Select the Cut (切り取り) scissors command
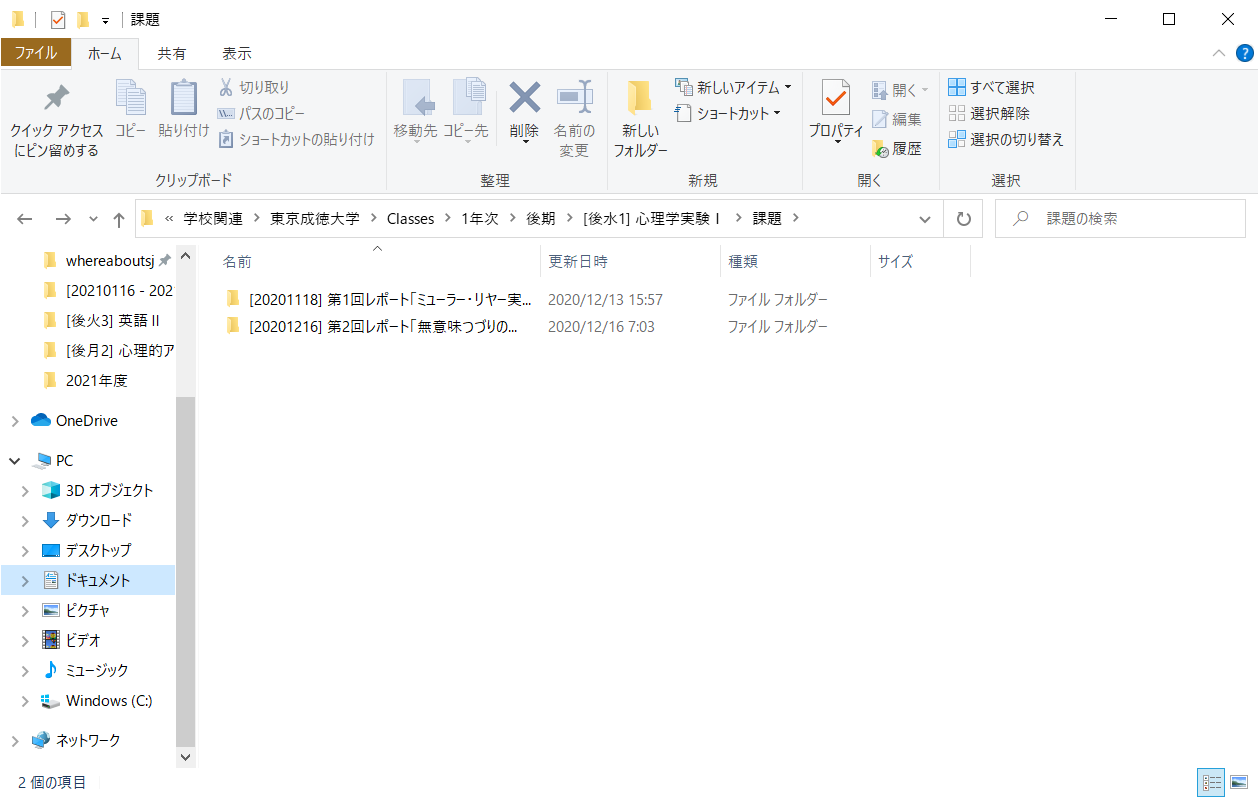This screenshot has width=1259, height=798. (254, 88)
